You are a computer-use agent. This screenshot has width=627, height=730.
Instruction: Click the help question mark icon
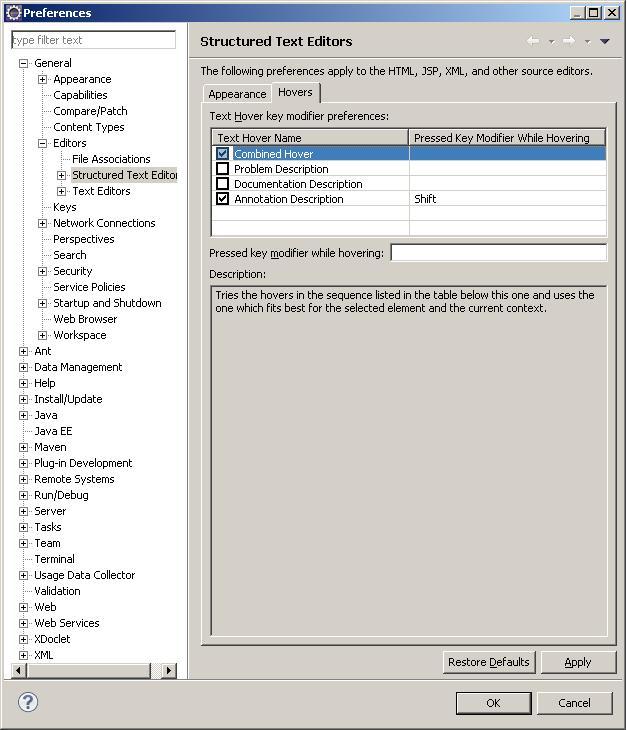click(28, 702)
